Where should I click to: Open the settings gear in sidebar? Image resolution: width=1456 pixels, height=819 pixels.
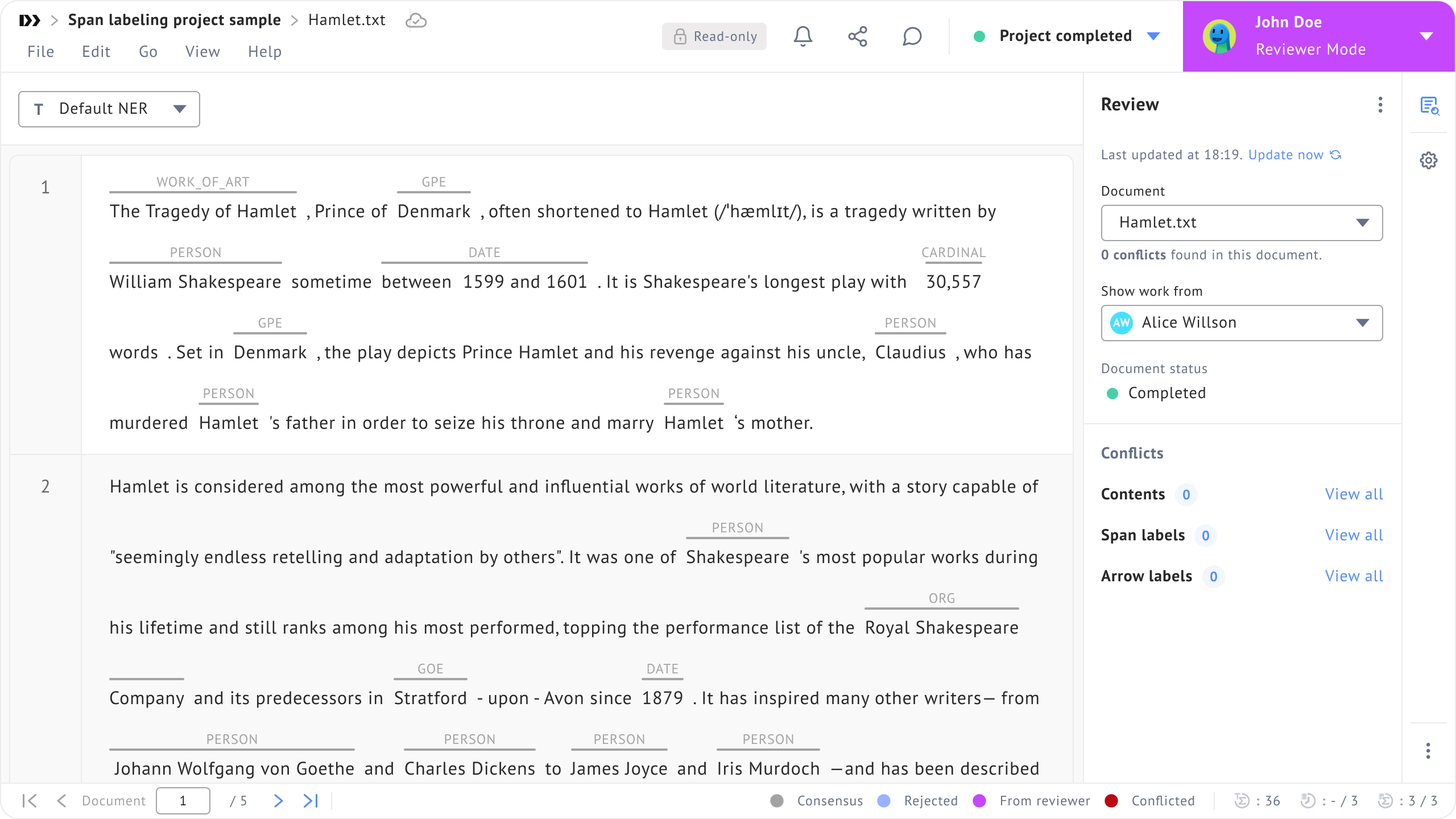point(1429,160)
